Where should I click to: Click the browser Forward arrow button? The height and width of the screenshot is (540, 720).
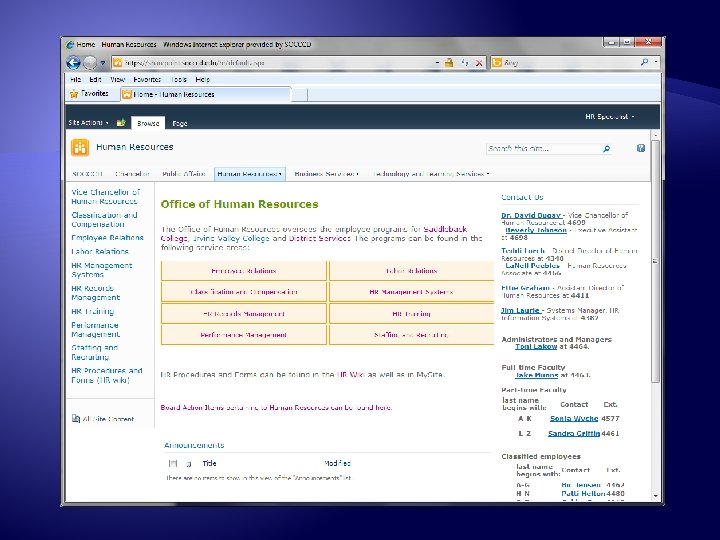(x=90, y=62)
